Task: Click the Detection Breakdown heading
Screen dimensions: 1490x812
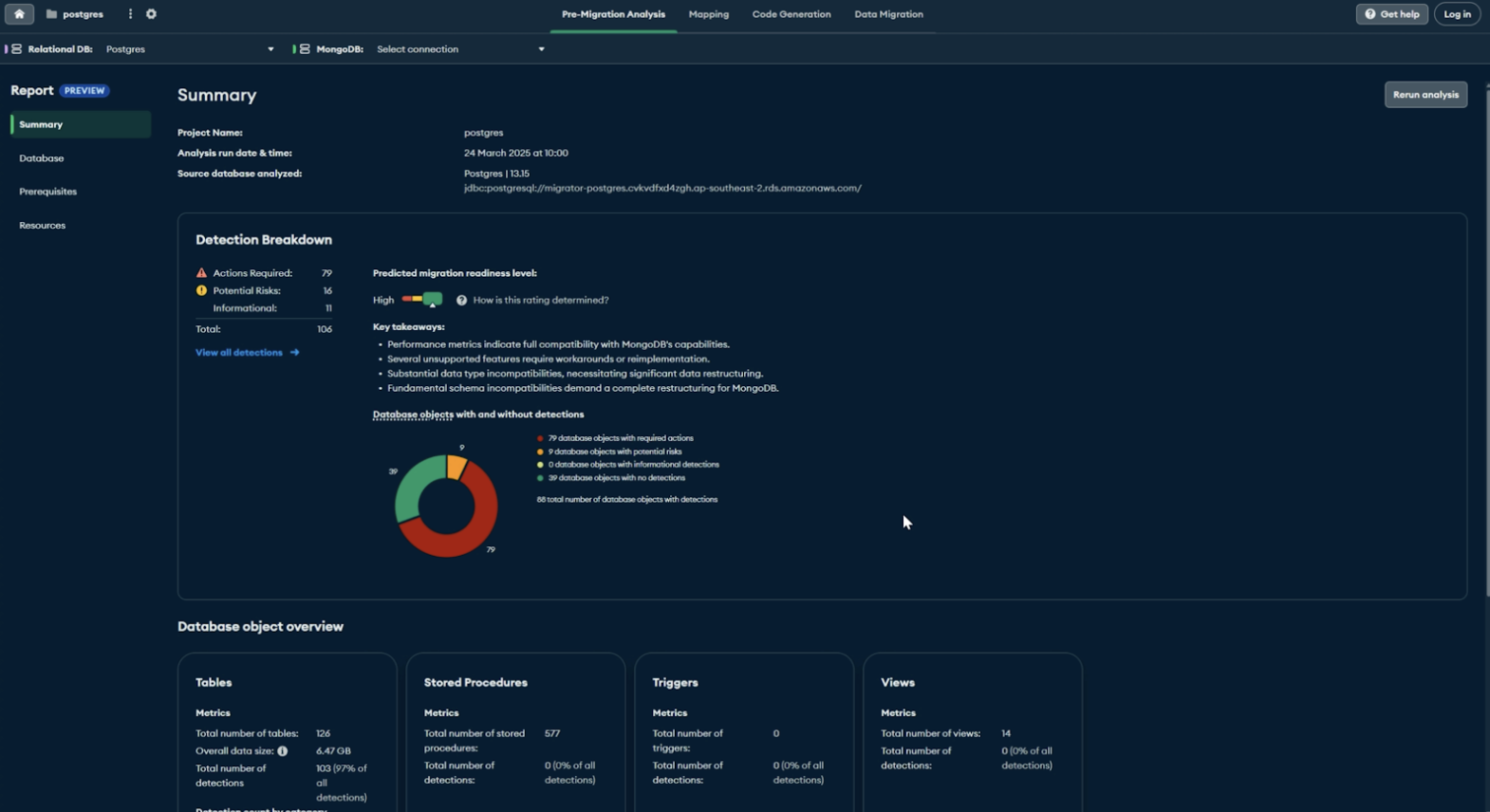Action: click(x=264, y=240)
